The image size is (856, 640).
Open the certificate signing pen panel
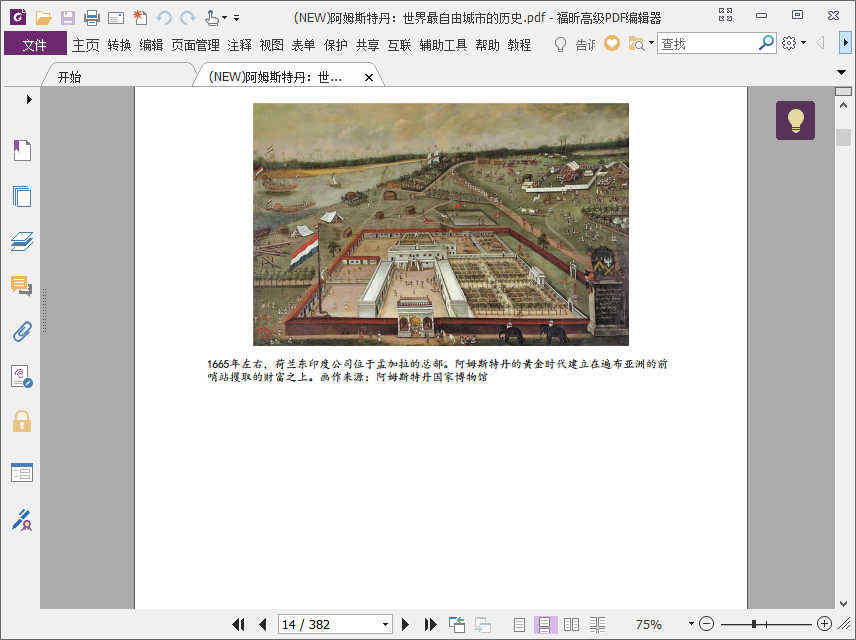click(x=22, y=520)
